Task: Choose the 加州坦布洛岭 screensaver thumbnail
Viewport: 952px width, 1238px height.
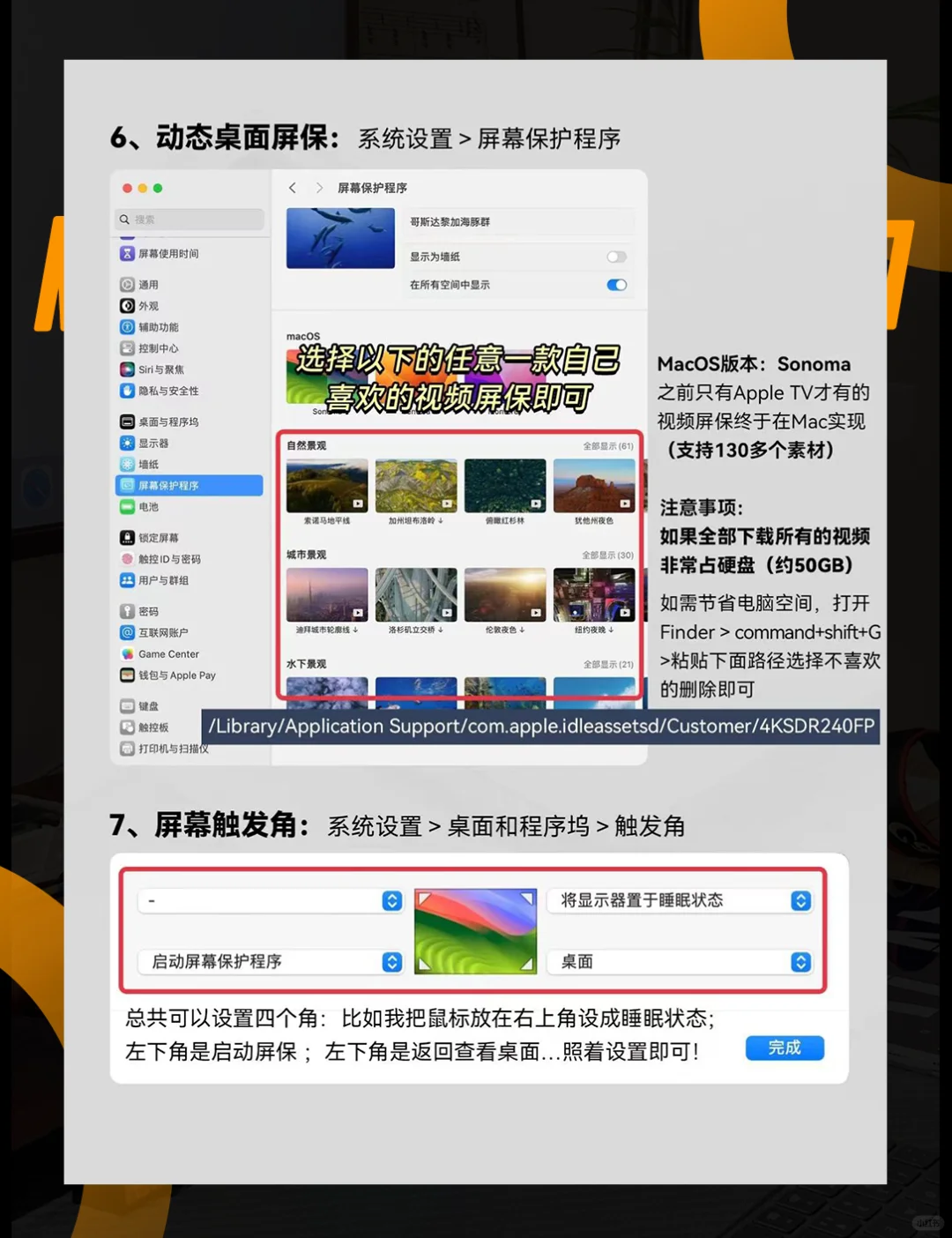Action: click(416, 485)
